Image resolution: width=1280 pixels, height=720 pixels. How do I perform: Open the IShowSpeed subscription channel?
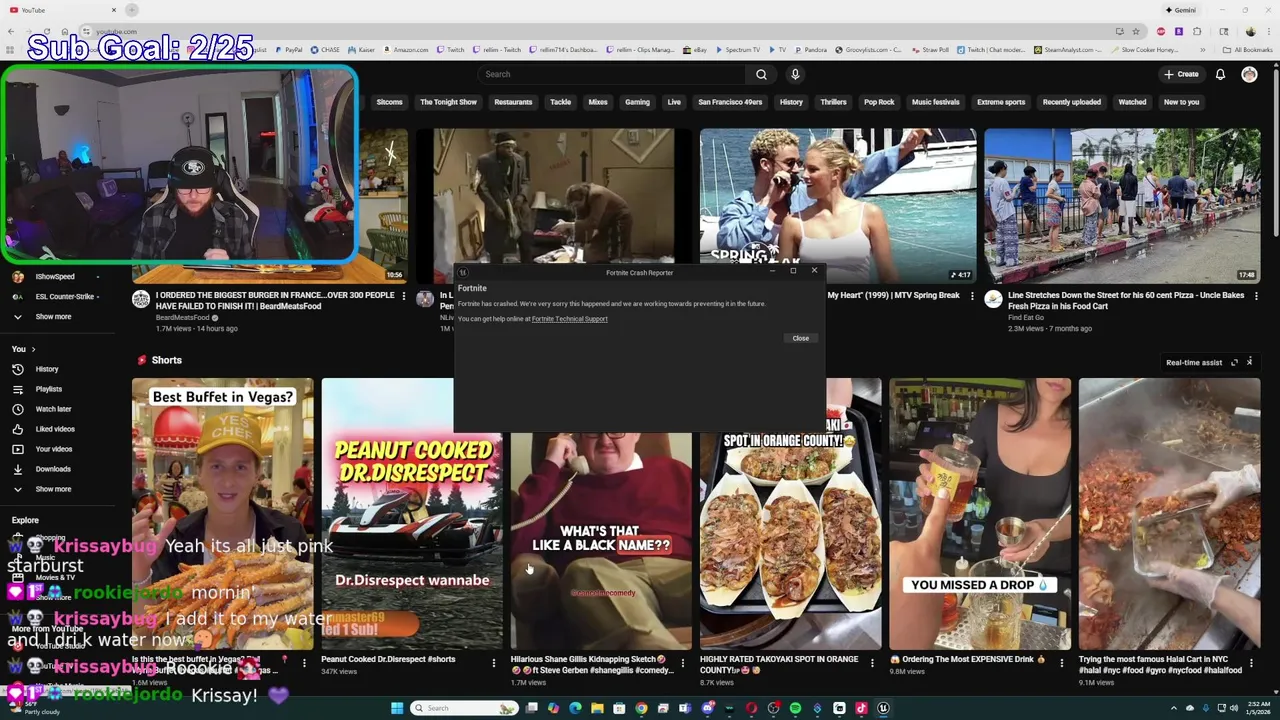55,276
